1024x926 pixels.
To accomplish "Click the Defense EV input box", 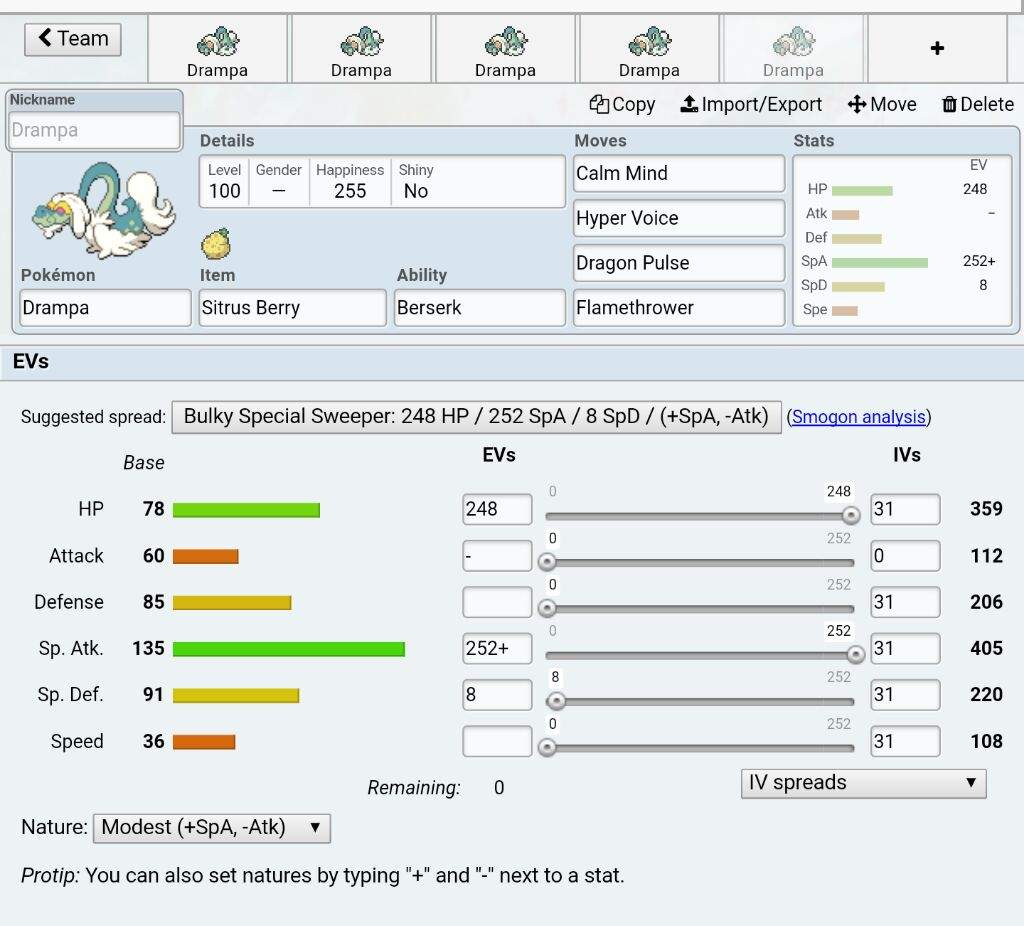I will tap(497, 602).
